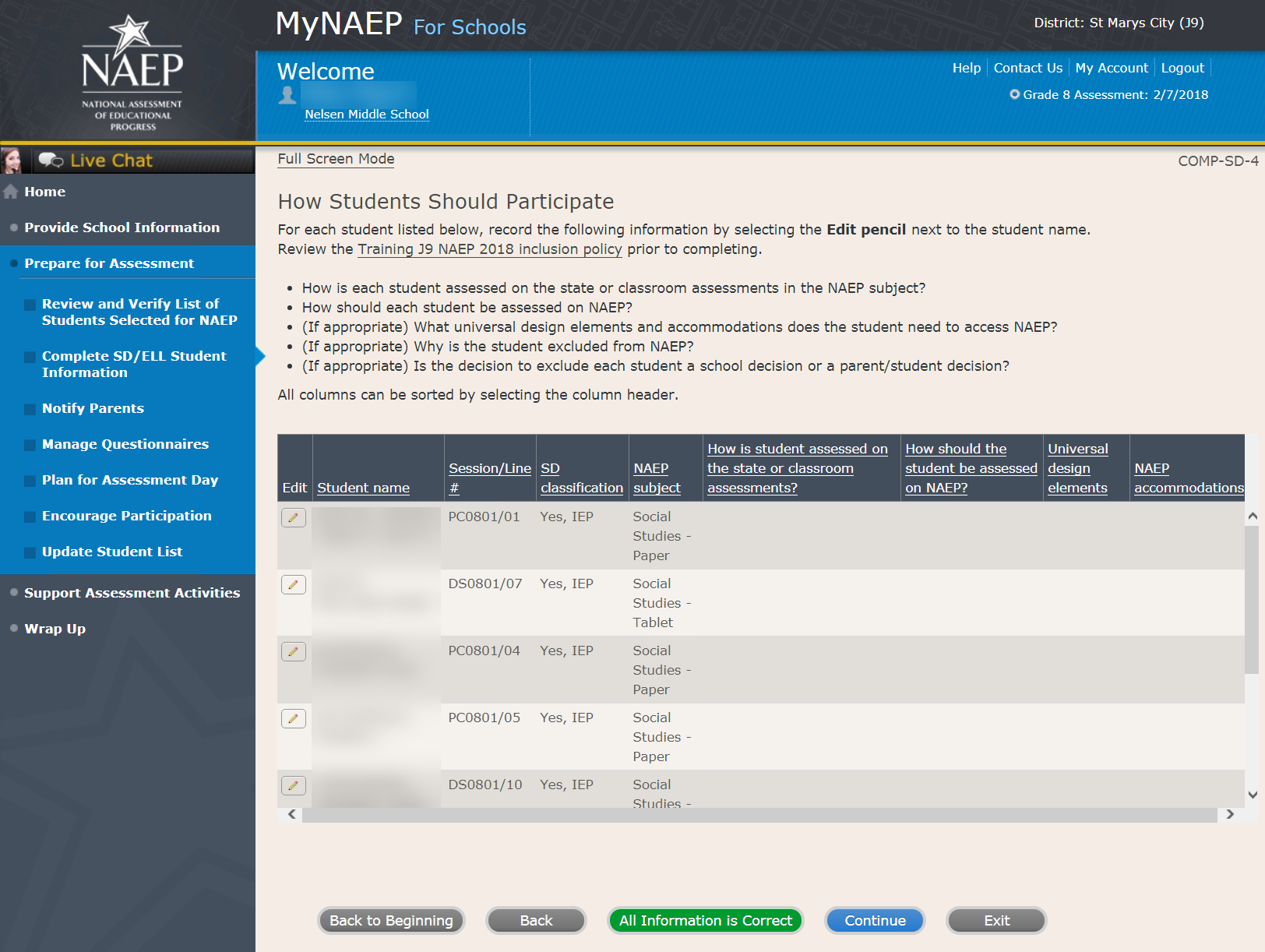
Task: Click the District: St Marys City (J9) text
Action: pos(1119,23)
